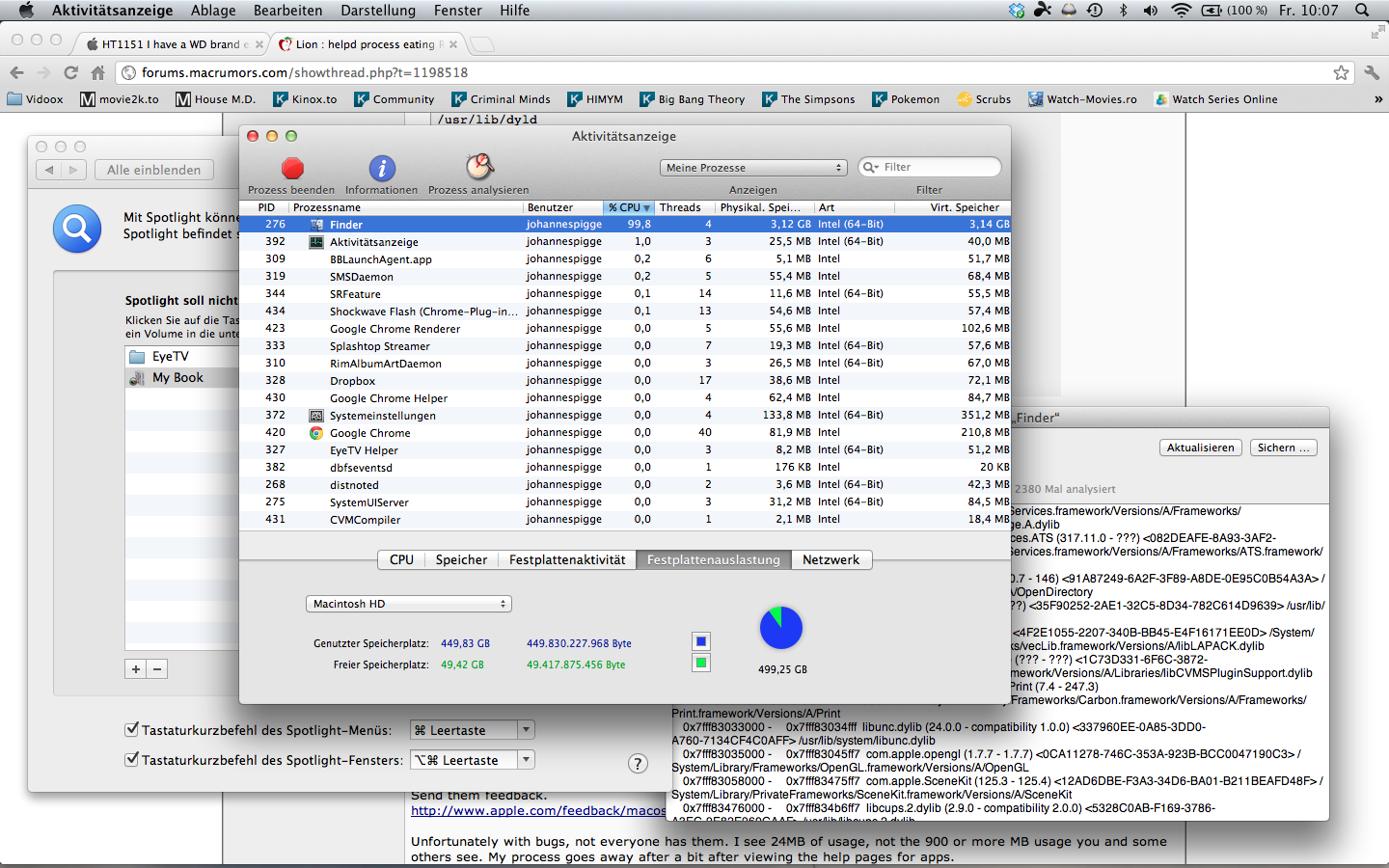Open the apple.com feedback link
Image resolution: width=1389 pixels, height=868 pixels.
(538, 811)
